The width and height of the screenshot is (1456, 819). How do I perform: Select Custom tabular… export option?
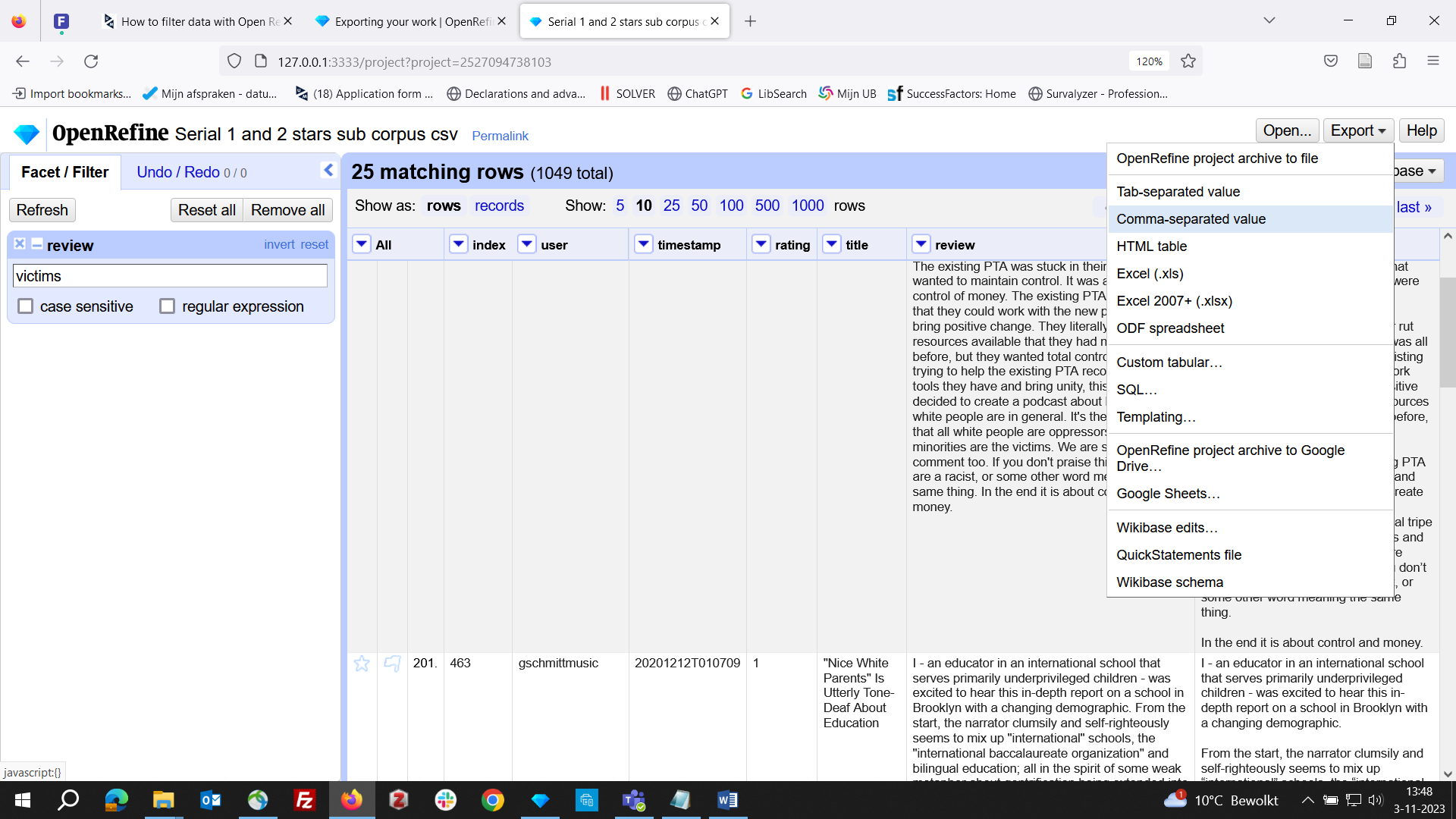click(x=1250, y=362)
